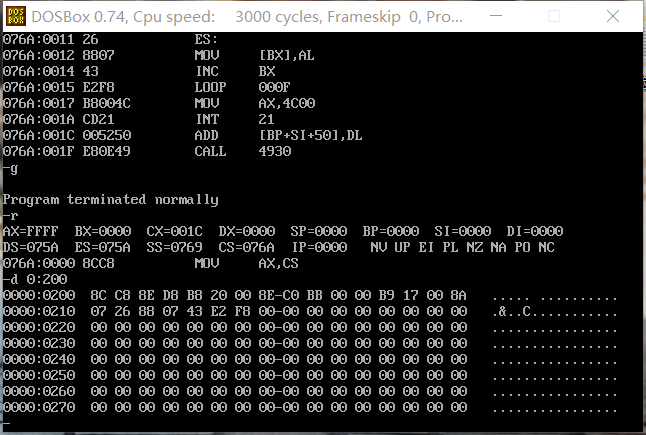Screen dimensions: 646x435
Task: Click the 'Program terminated normally' message
Action: [x=110, y=199]
